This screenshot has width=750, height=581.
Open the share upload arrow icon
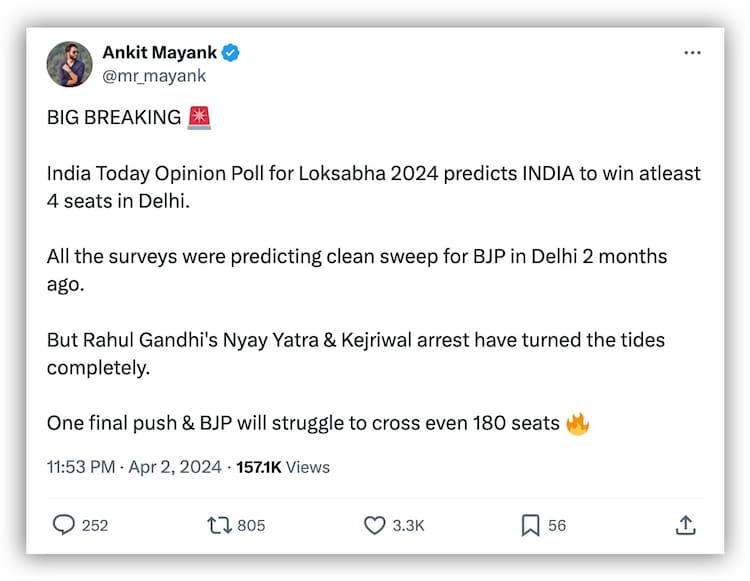click(686, 525)
